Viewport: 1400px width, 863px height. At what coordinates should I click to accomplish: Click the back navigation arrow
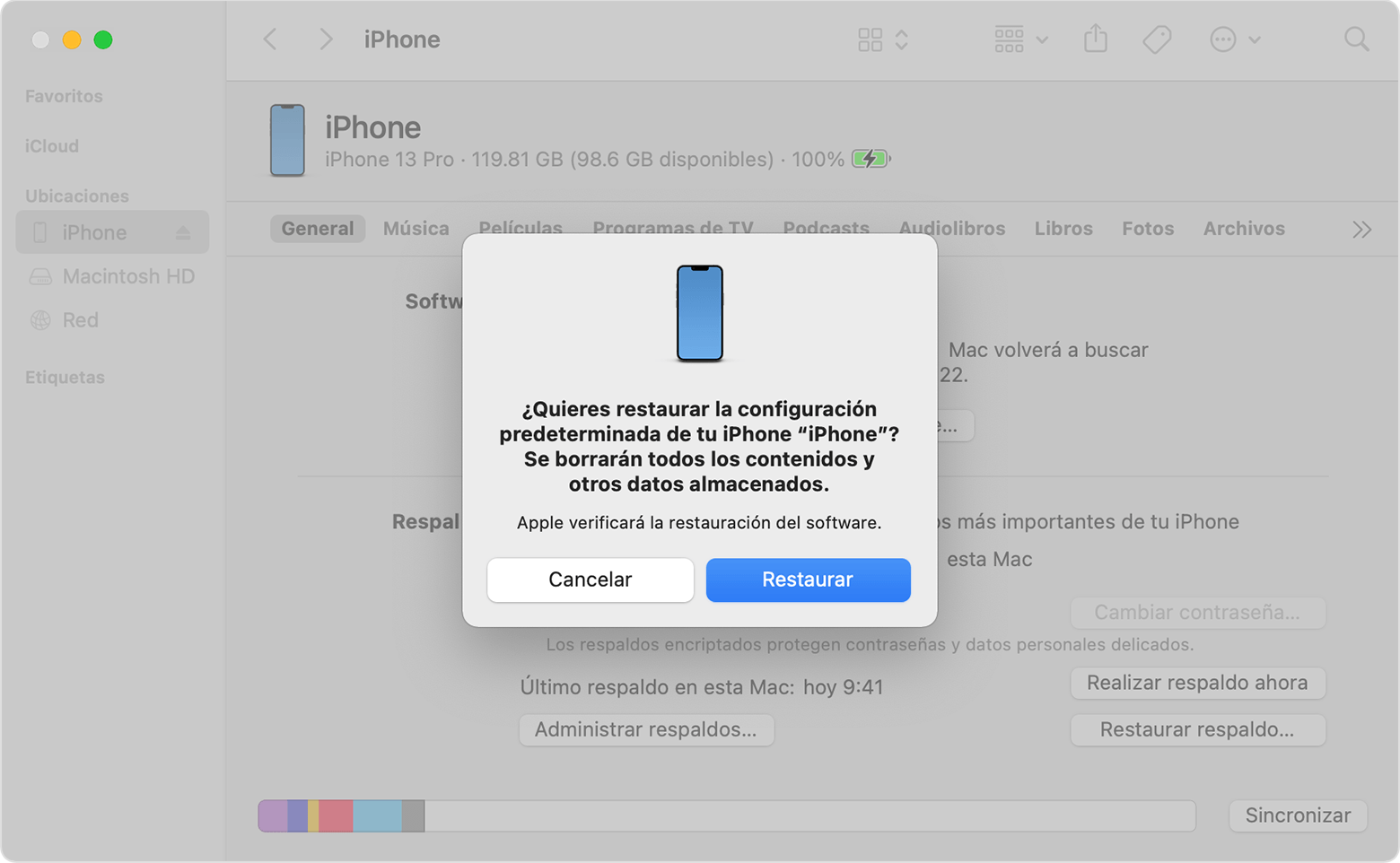[269, 39]
